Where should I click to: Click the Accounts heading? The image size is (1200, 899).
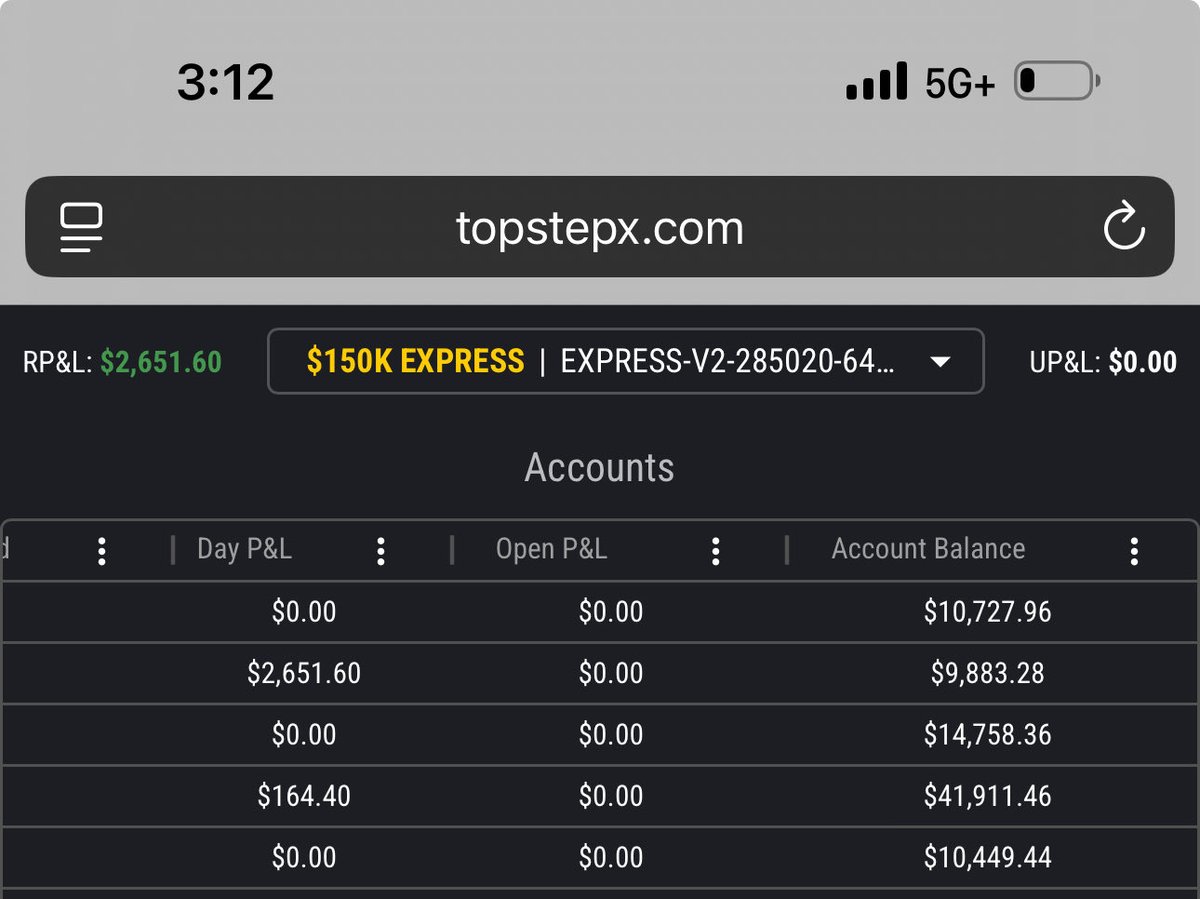[599, 467]
